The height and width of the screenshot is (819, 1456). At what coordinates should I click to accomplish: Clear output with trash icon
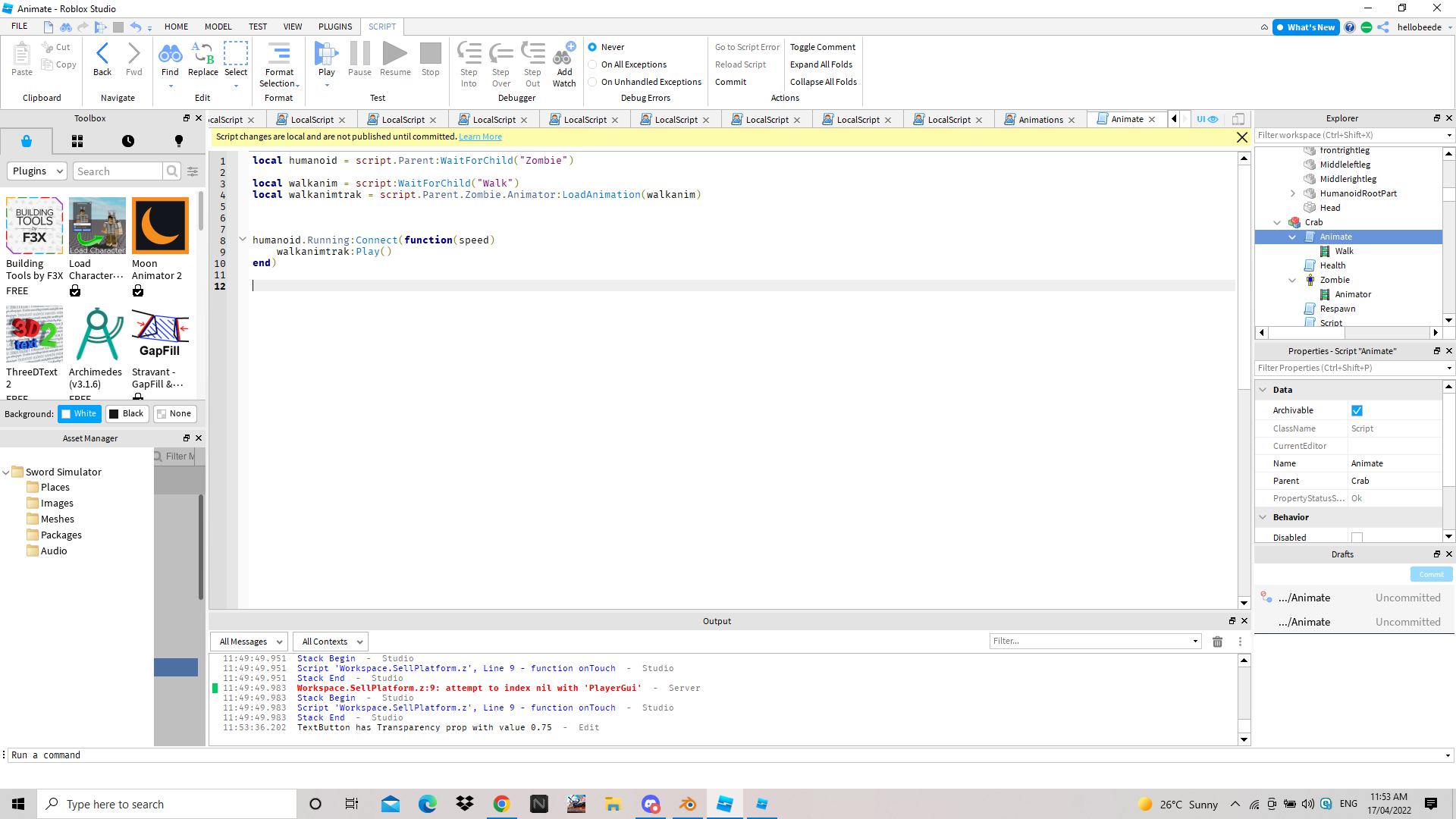tap(1217, 642)
